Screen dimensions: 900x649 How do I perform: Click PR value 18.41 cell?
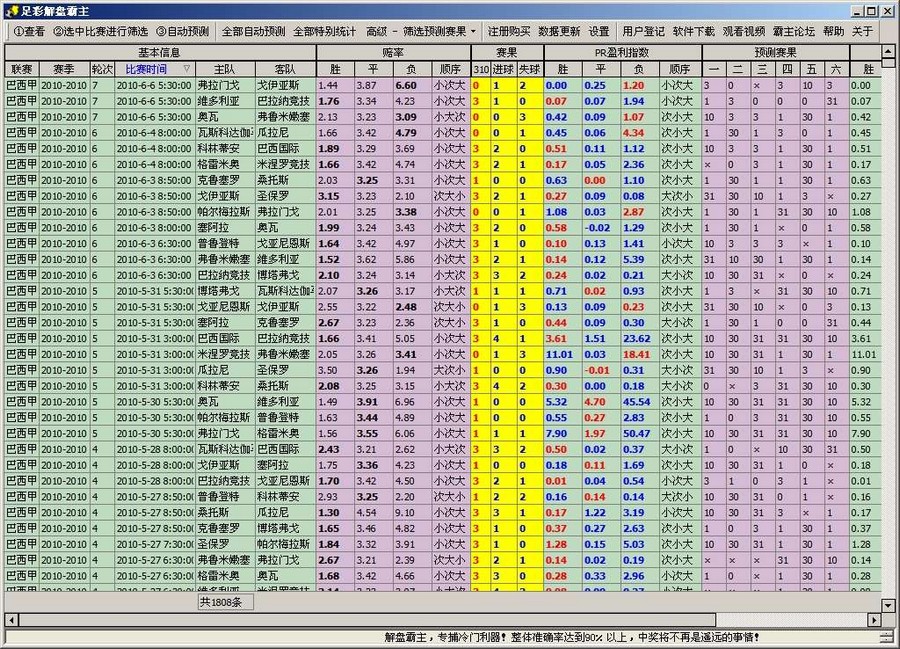638,355
